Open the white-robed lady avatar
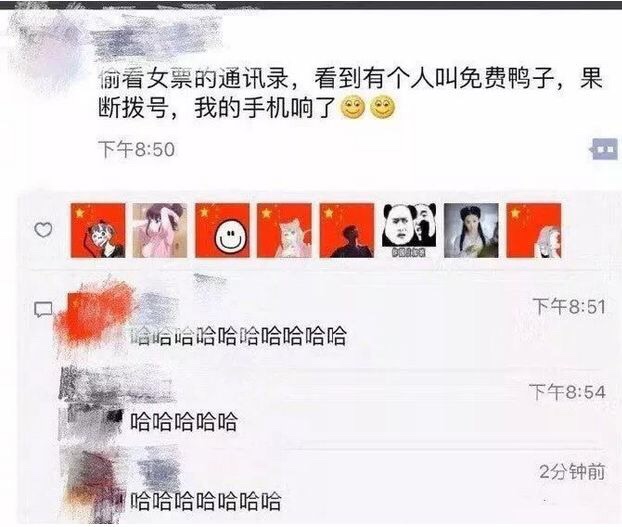Image resolution: width=622 pixels, height=527 pixels. coord(471,230)
